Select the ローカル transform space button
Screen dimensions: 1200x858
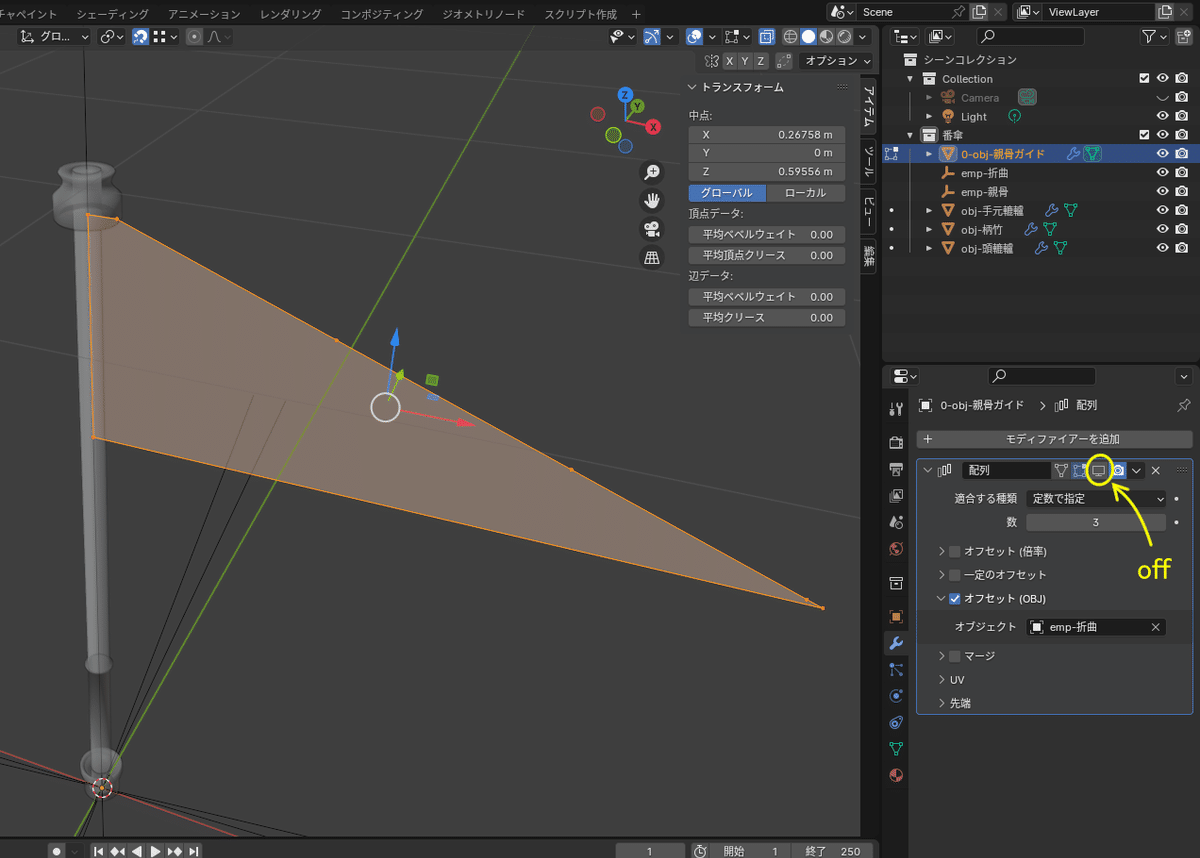pyautogui.click(x=806, y=193)
